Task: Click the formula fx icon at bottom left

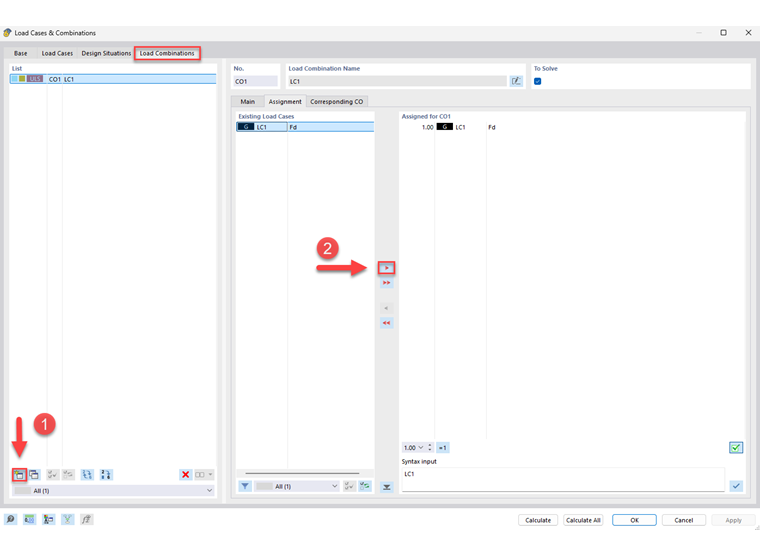Action: coord(86,519)
